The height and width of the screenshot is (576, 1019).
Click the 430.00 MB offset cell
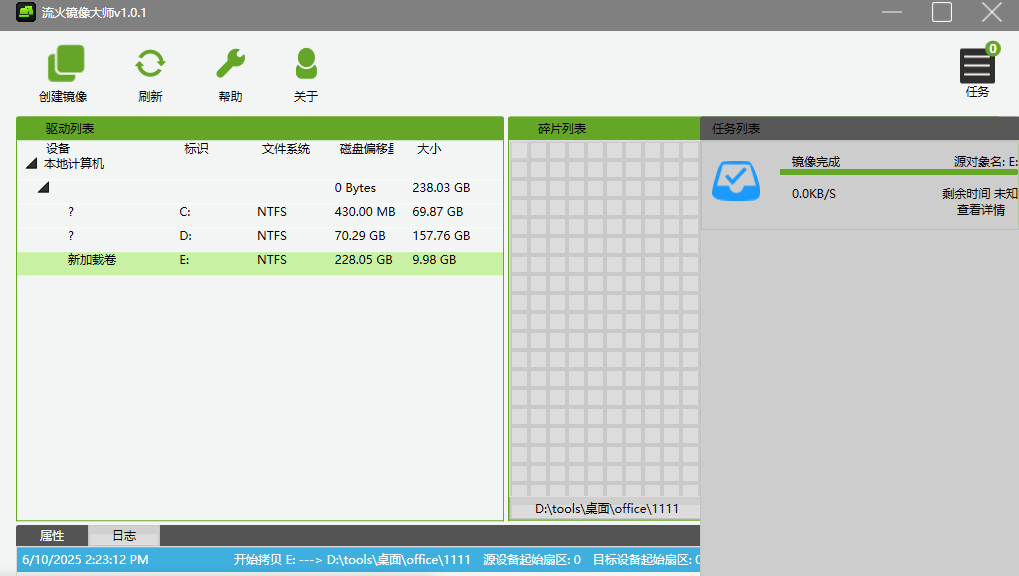[365, 212]
